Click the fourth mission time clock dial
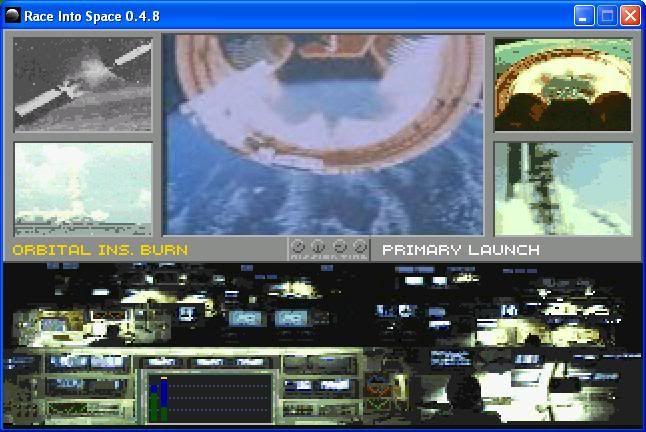Image resolution: width=646 pixels, height=432 pixels. pos(360,246)
